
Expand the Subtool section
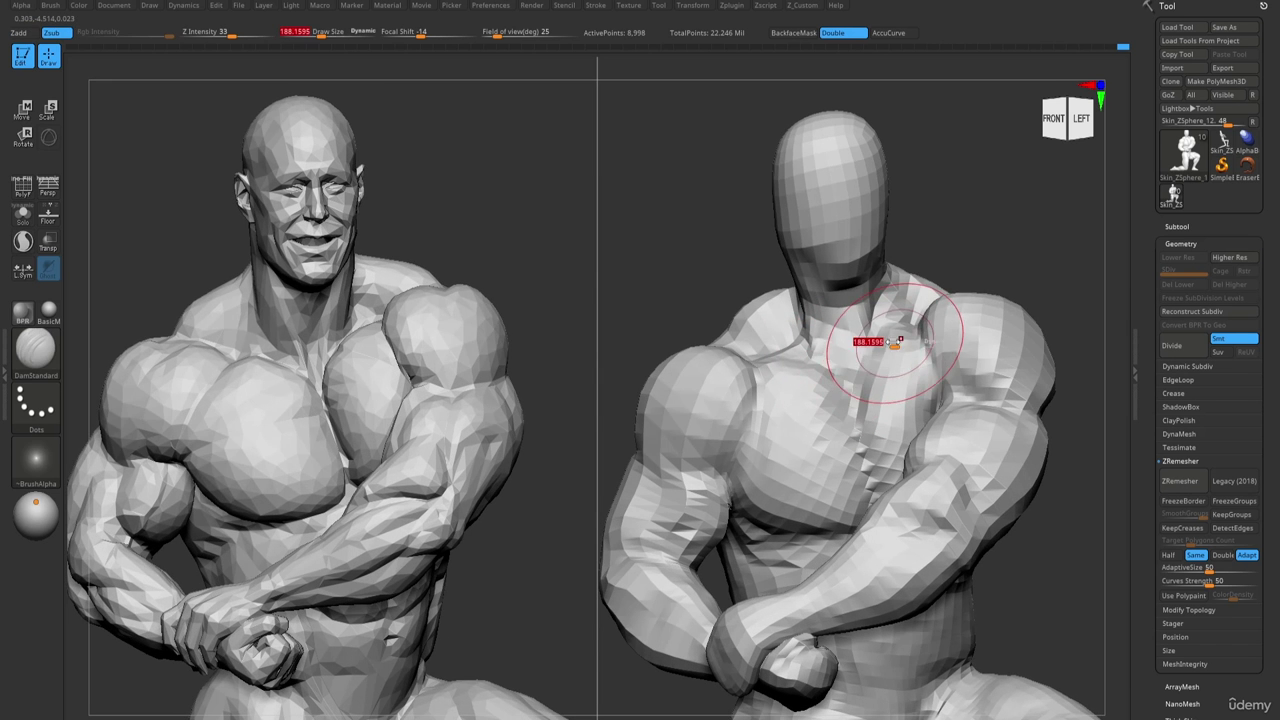tap(1176, 227)
